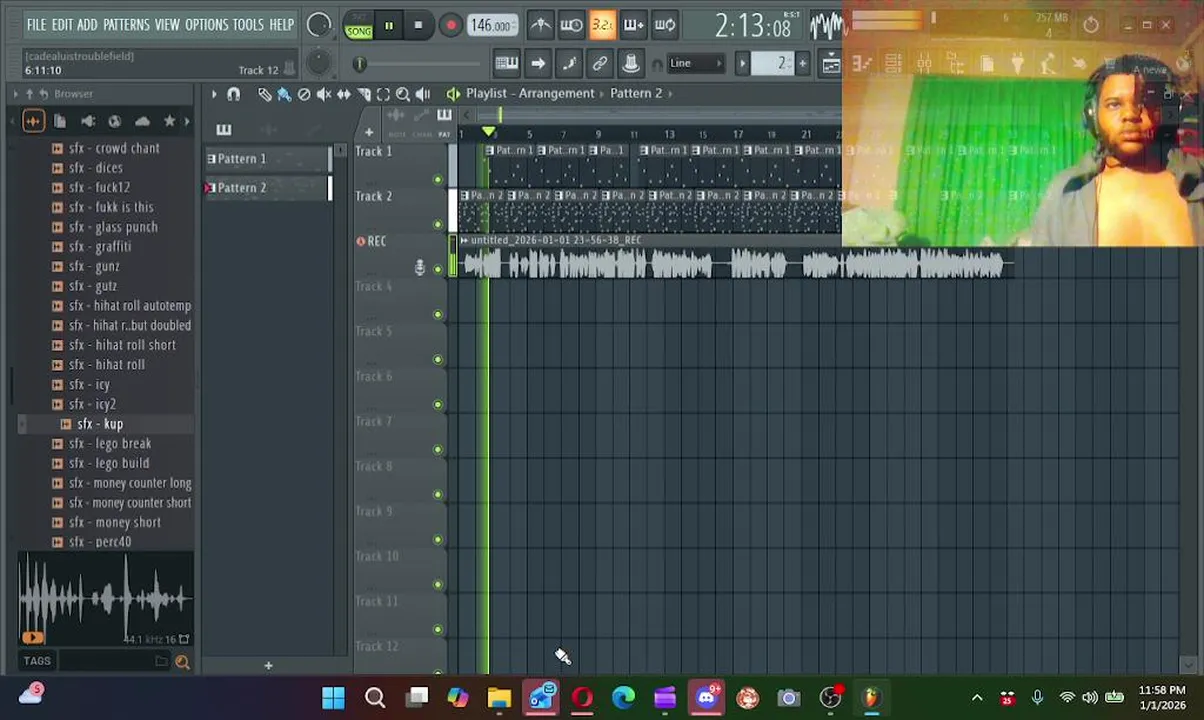Image resolution: width=1204 pixels, height=720 pixels.
Task: Select the browser files tab icon
Action: 60,121
